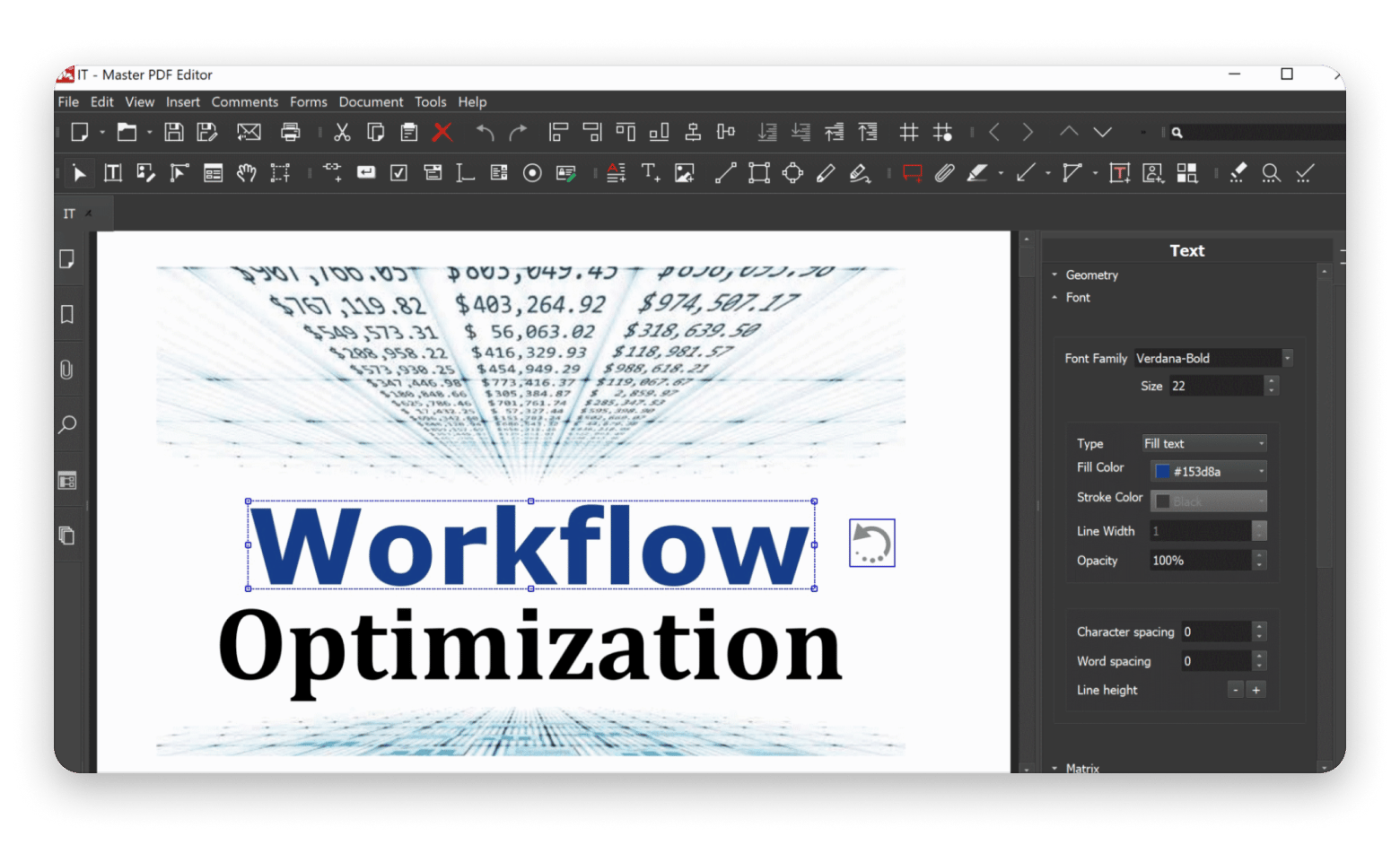Open the Bookmarks panel in left sidebar
Image resolution: width=1400 pixels, height=845 pixels.
click(x=67, y=315)
